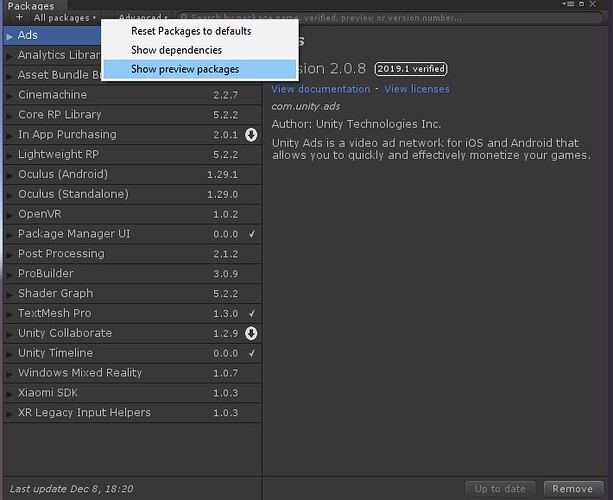Enable Show preview packages option
This screenshot has width=613, height=500.
coord(185,69)
